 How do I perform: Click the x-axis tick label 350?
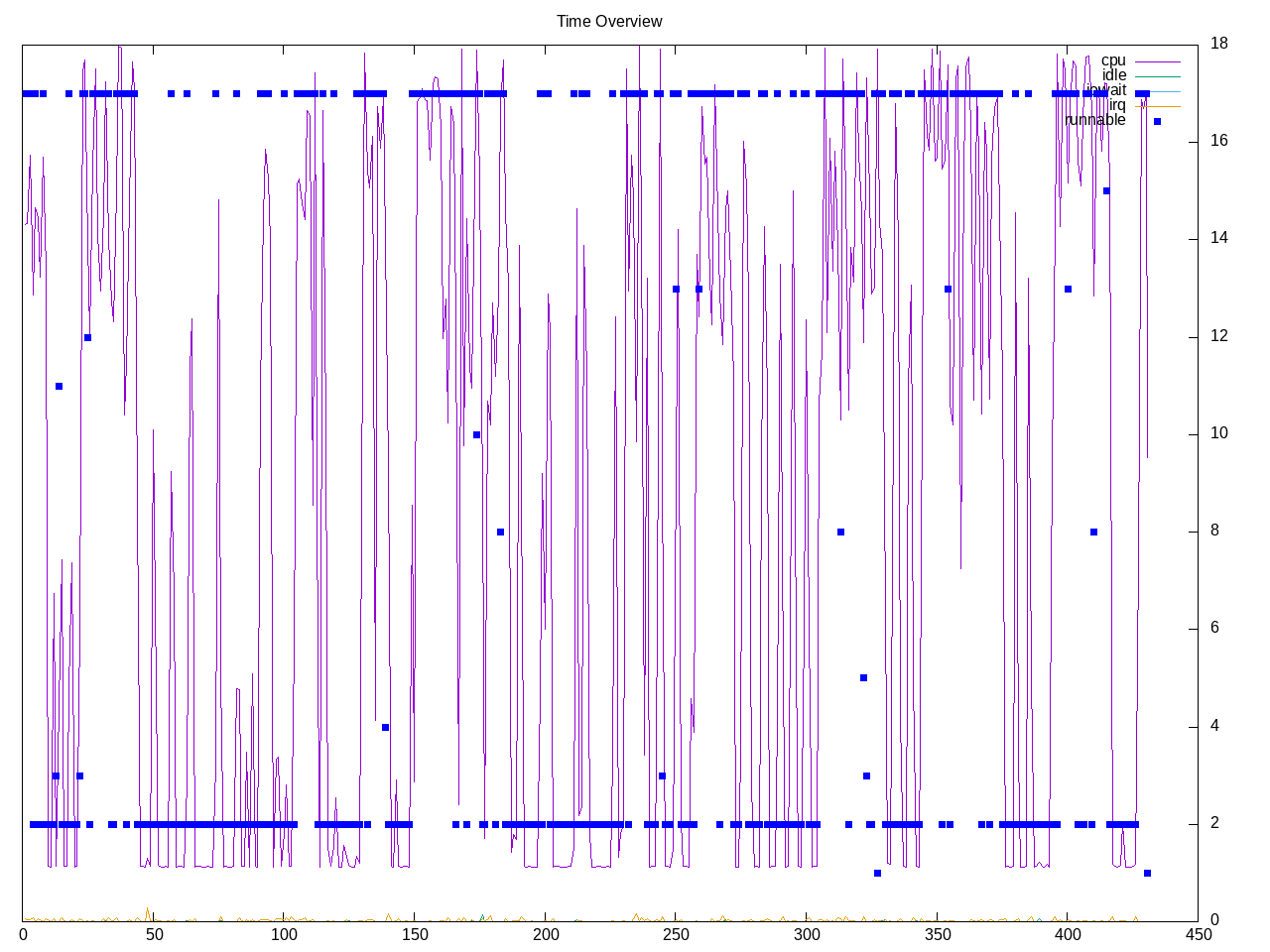tap(937, 934)
